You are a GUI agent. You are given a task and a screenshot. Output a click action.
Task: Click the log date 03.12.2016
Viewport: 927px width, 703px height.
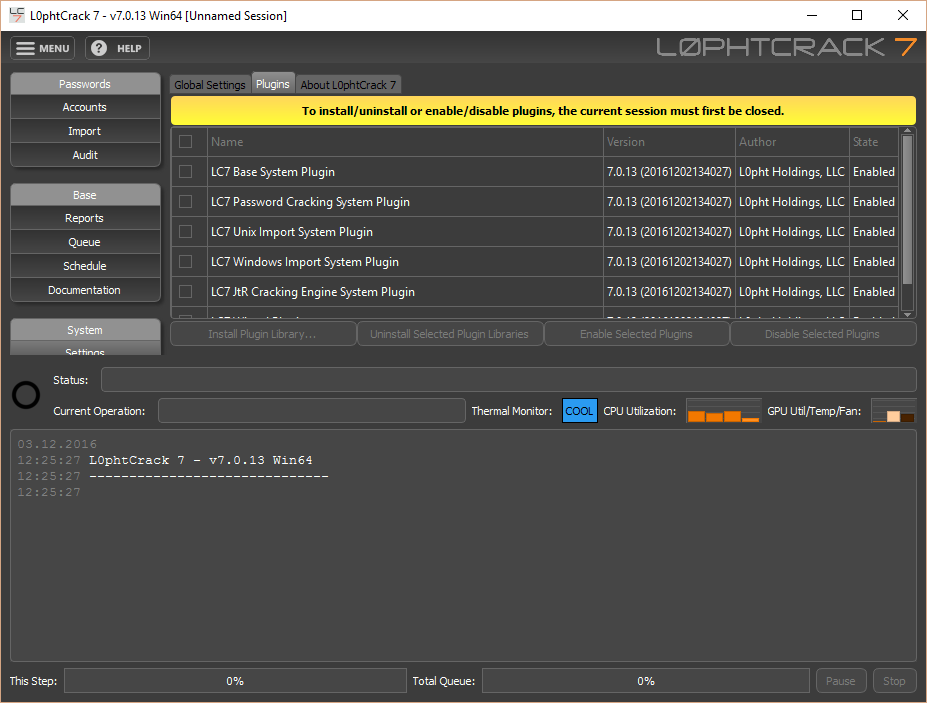click(x=57, y=444)
